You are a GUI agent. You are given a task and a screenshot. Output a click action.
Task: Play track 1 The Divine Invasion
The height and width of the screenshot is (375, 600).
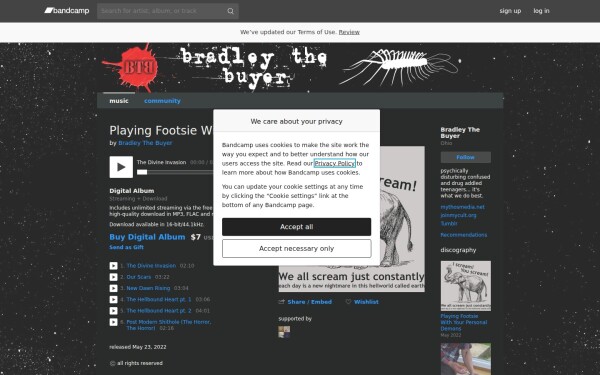(x=113, y=266)
